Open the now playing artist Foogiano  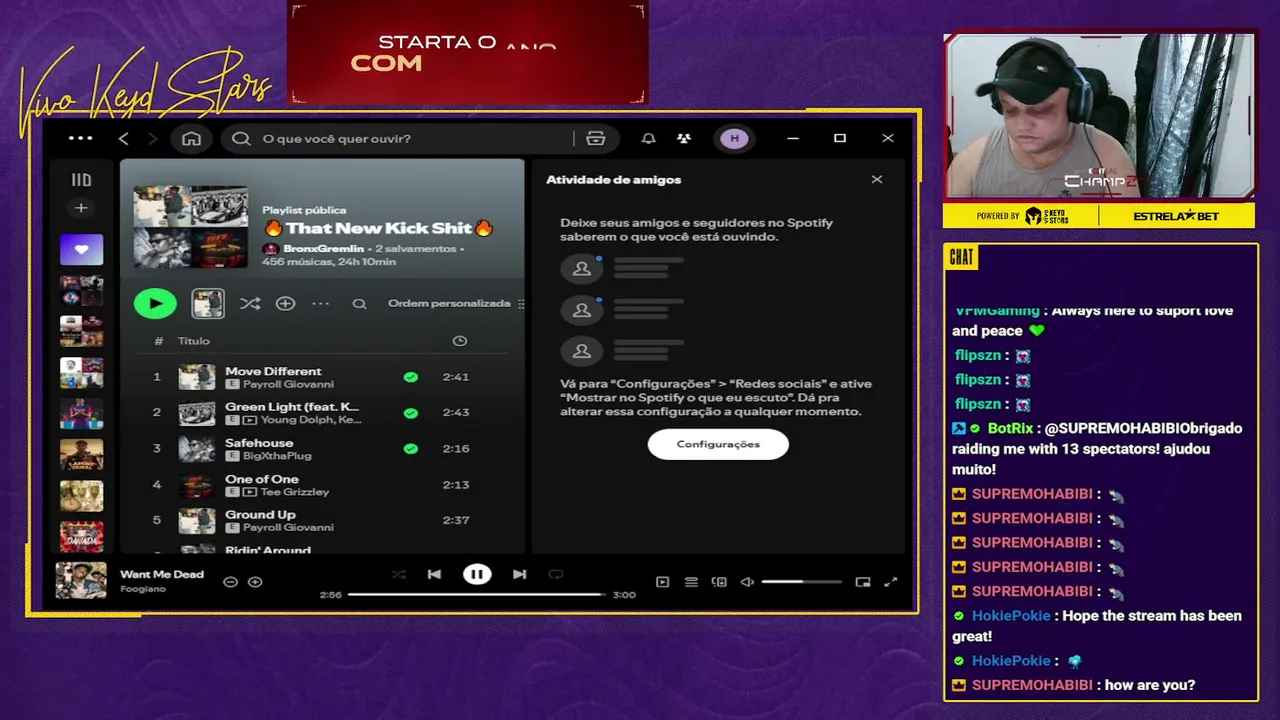(143, 589)
